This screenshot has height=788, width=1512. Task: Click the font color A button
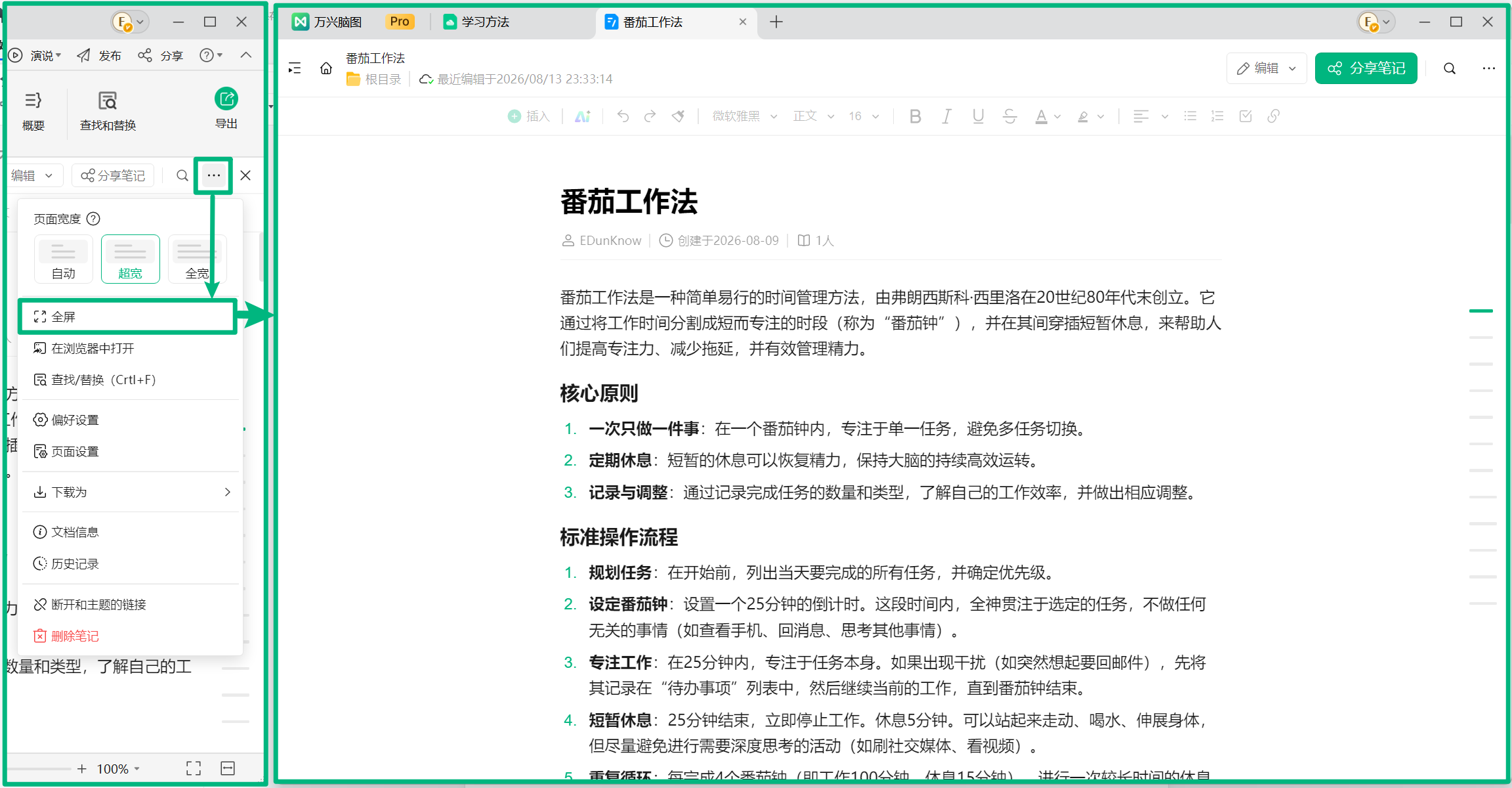(x=1041, y=116)
